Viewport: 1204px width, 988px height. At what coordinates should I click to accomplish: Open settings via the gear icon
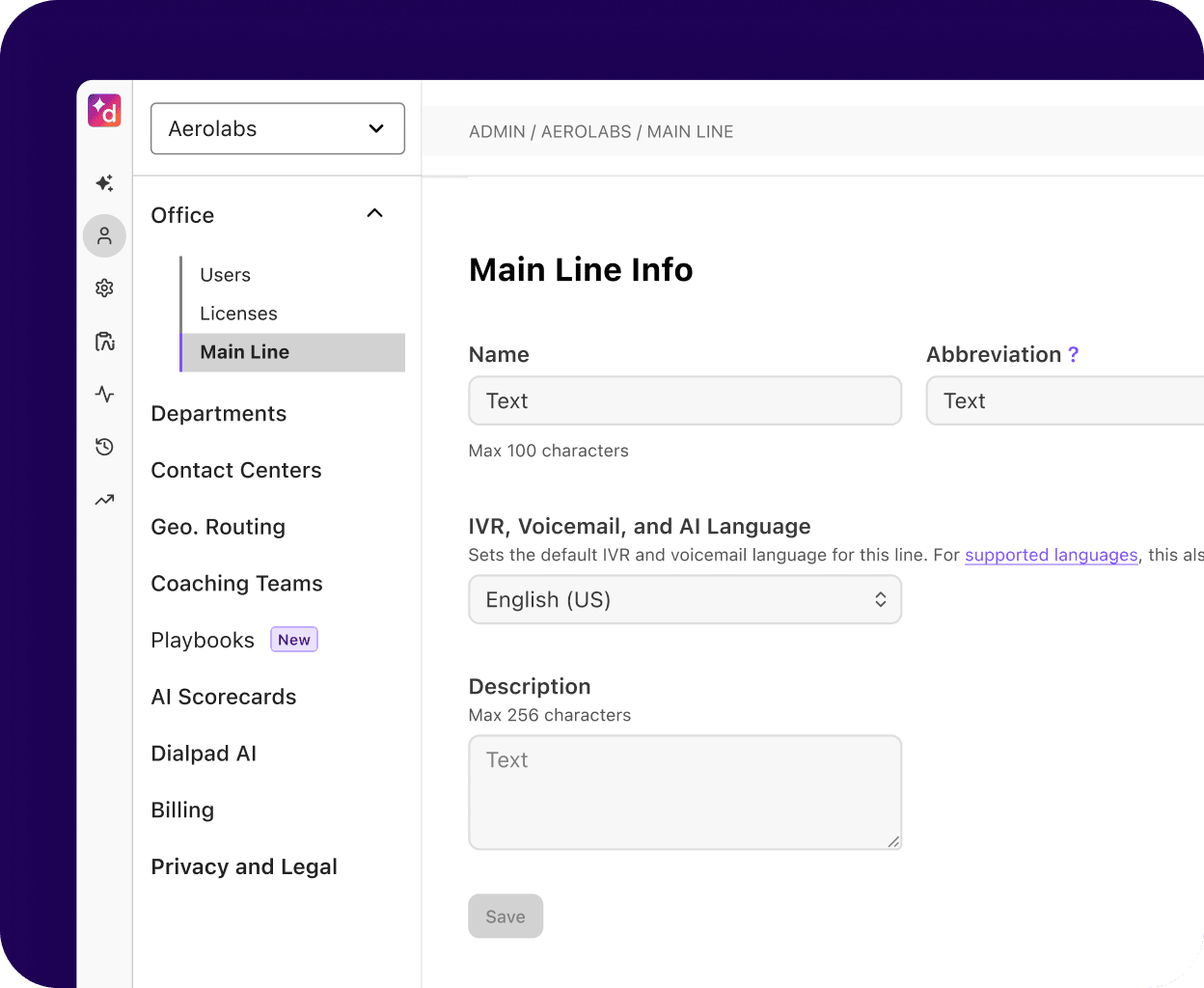tap(104, 288)
